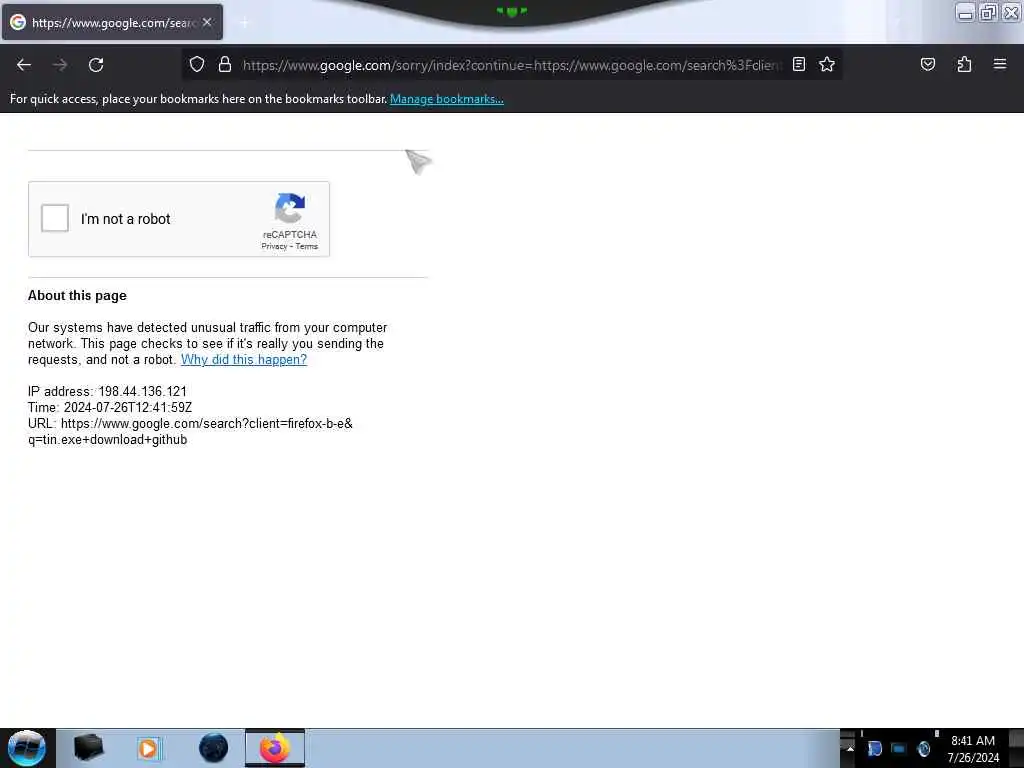1024x768 pixels.
Task: View site security padlock info
Action: 225,64
